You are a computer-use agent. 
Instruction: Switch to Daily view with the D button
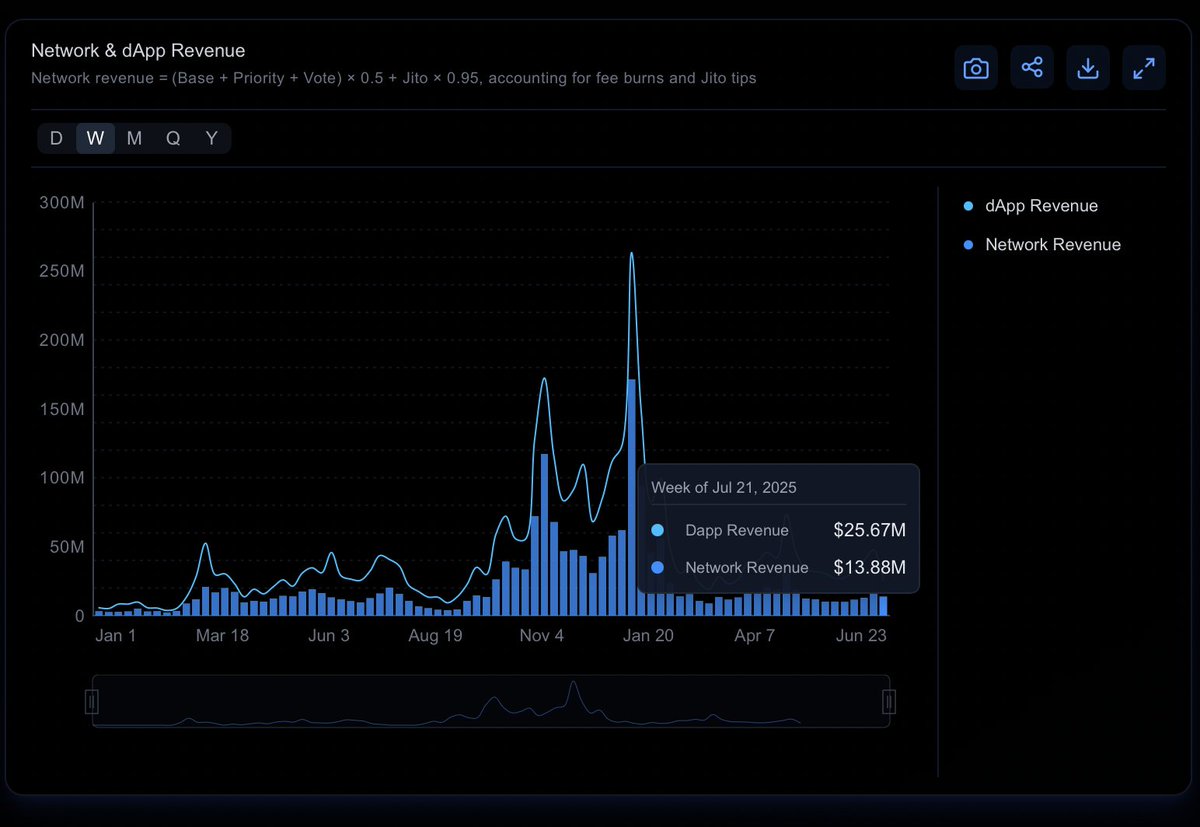tap(56, 138)
